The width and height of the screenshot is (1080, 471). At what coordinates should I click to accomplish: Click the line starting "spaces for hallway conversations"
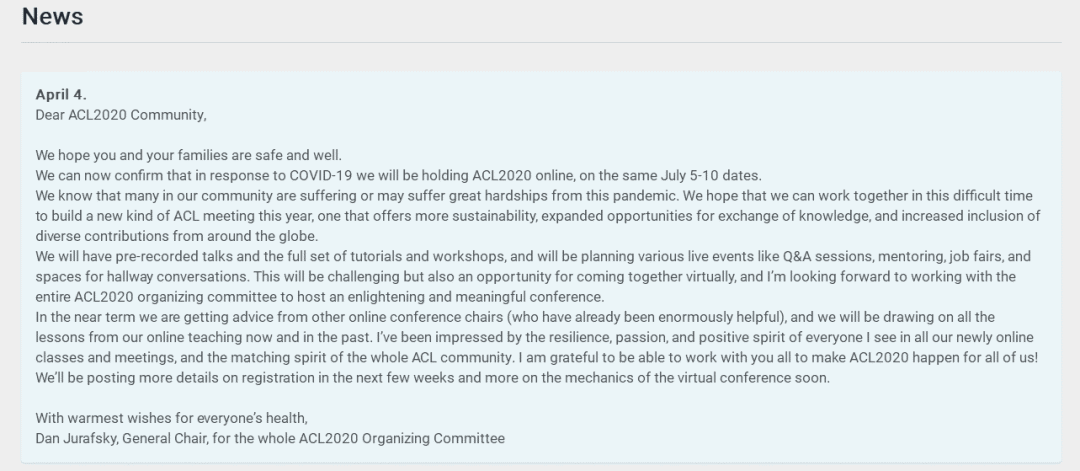pyautogui.click(x=526, y=277)
